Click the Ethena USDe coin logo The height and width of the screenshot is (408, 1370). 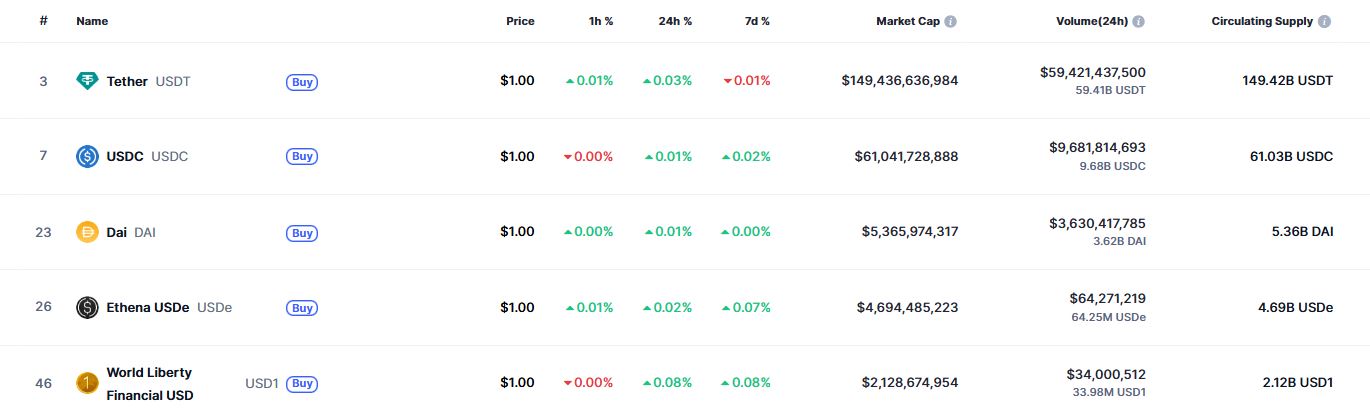tap(88, 307)
